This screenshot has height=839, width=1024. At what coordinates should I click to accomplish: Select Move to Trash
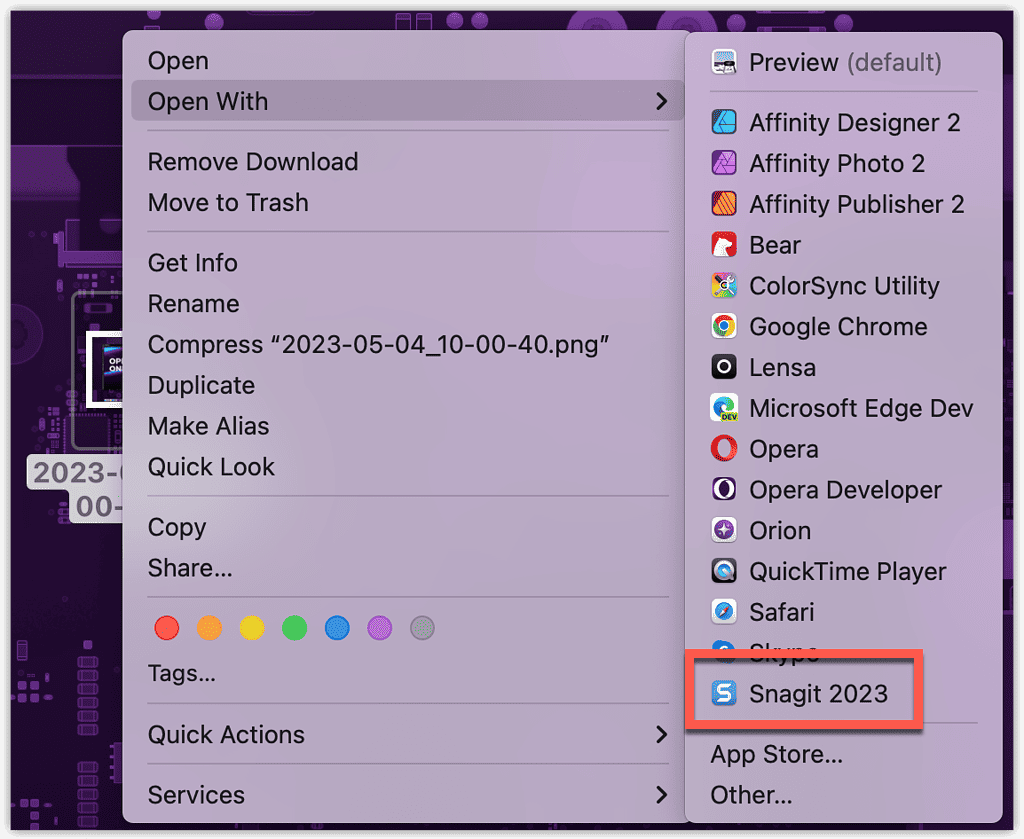pos(408,202)
